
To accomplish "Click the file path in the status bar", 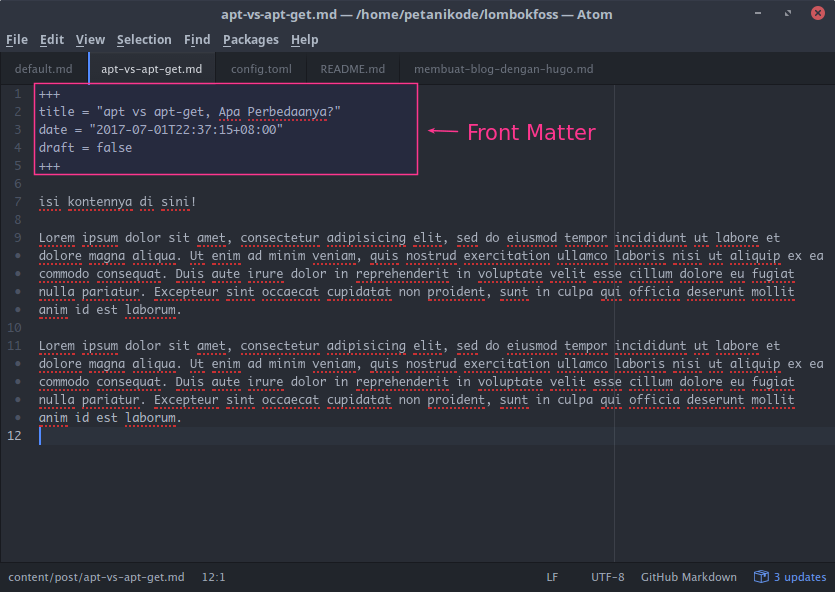I will pos(96,577).
